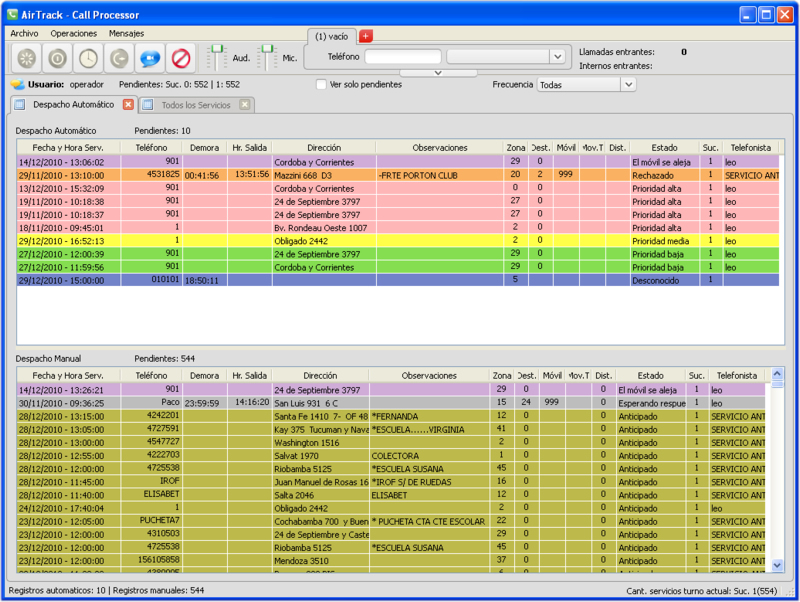Click the Registros automaticos: 10 status text

(57, 591)
